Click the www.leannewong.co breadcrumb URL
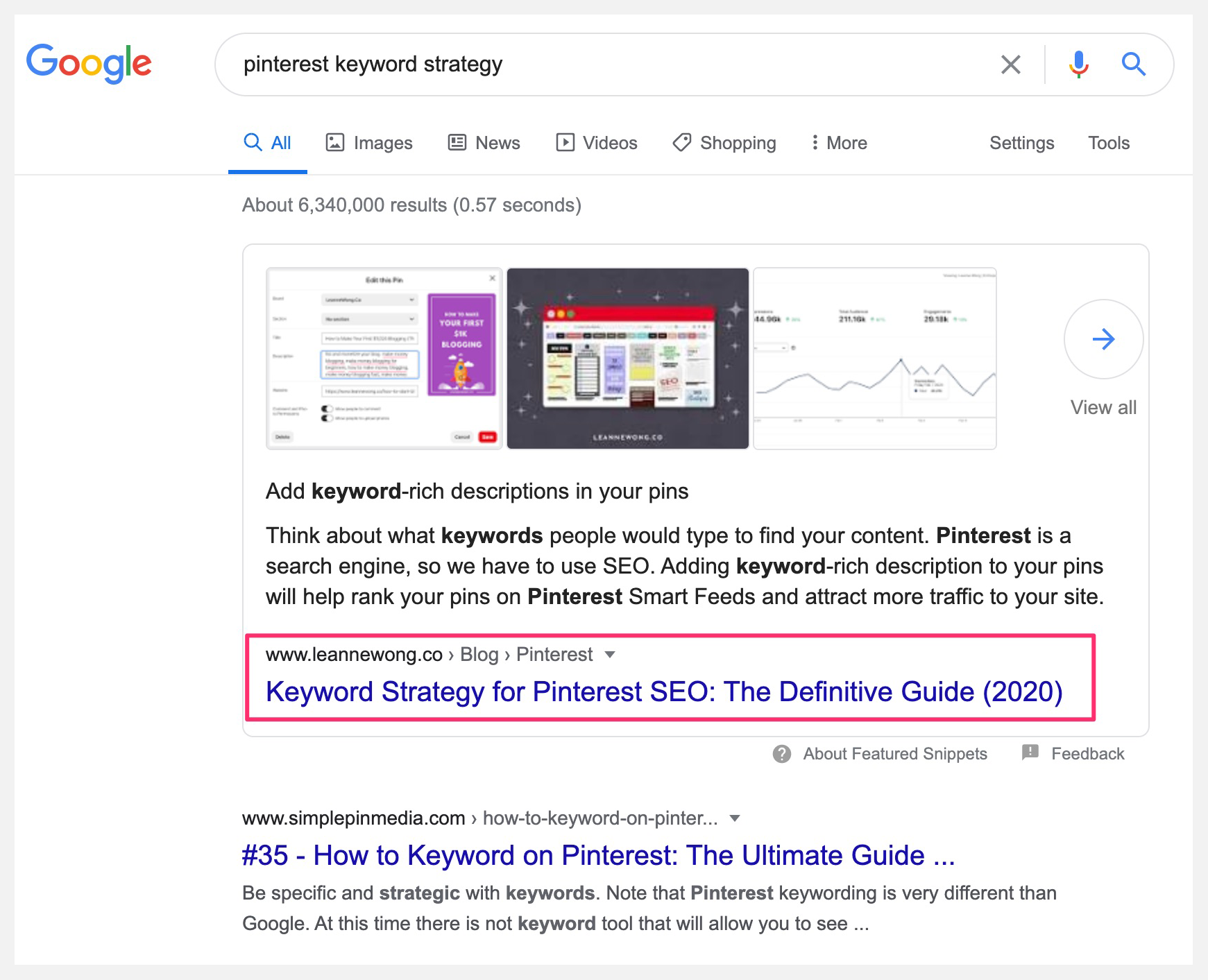1208x980 pixels. (x=354, y=655)
